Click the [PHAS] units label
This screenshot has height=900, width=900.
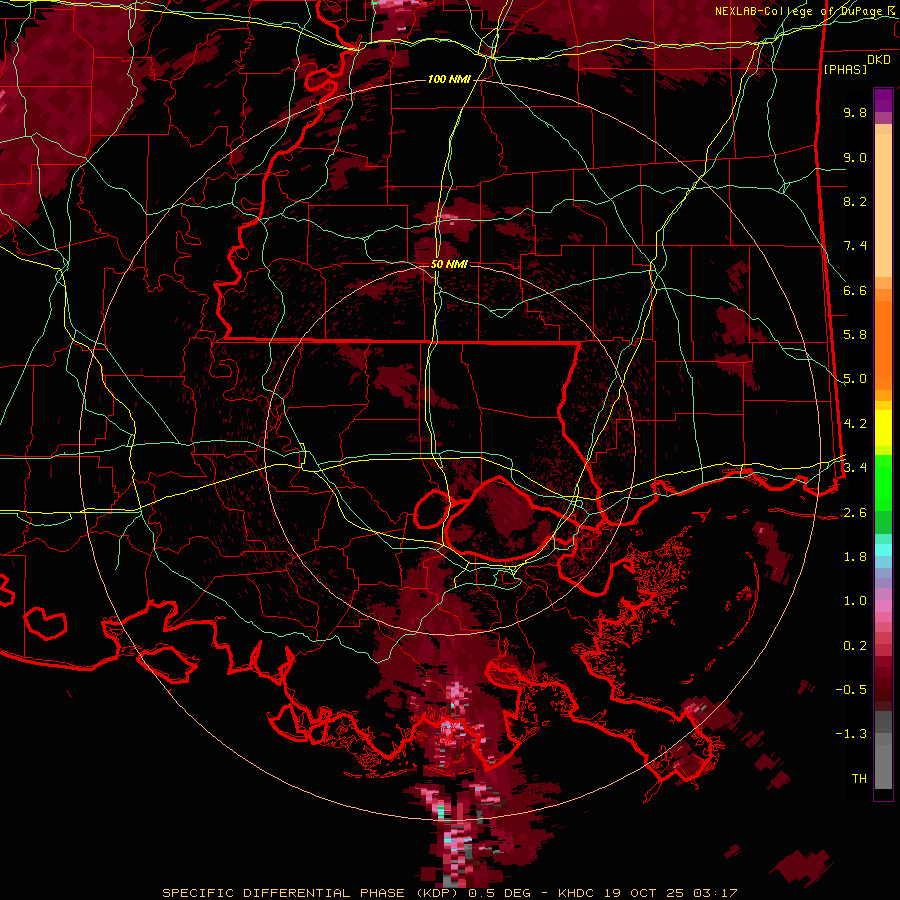tap(845, 70)
